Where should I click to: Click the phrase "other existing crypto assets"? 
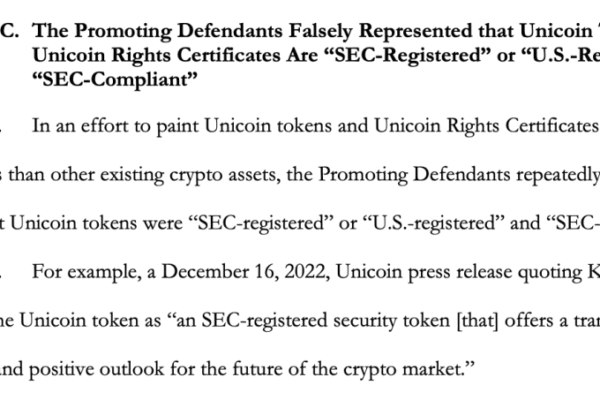(x=163, y=175)
